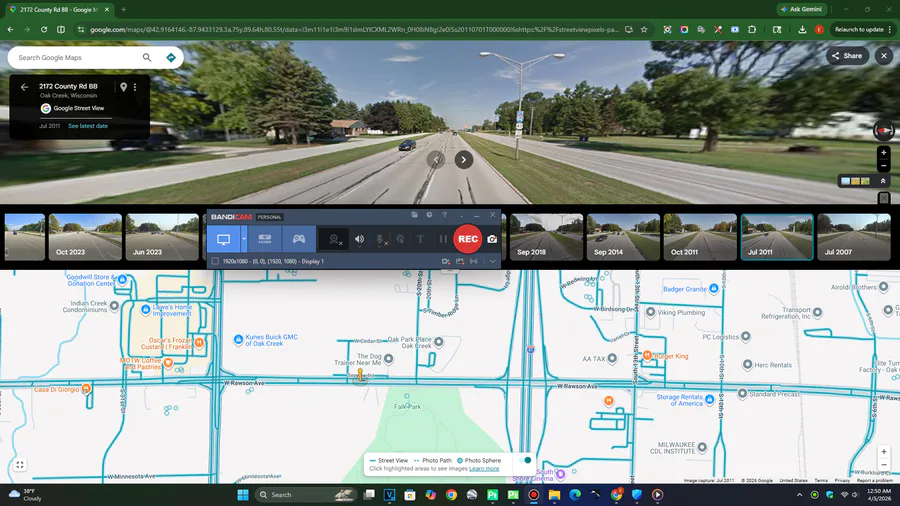Collapse the imagery strip double chevron
The image size is (900, 506).
(x=883, y=181)
